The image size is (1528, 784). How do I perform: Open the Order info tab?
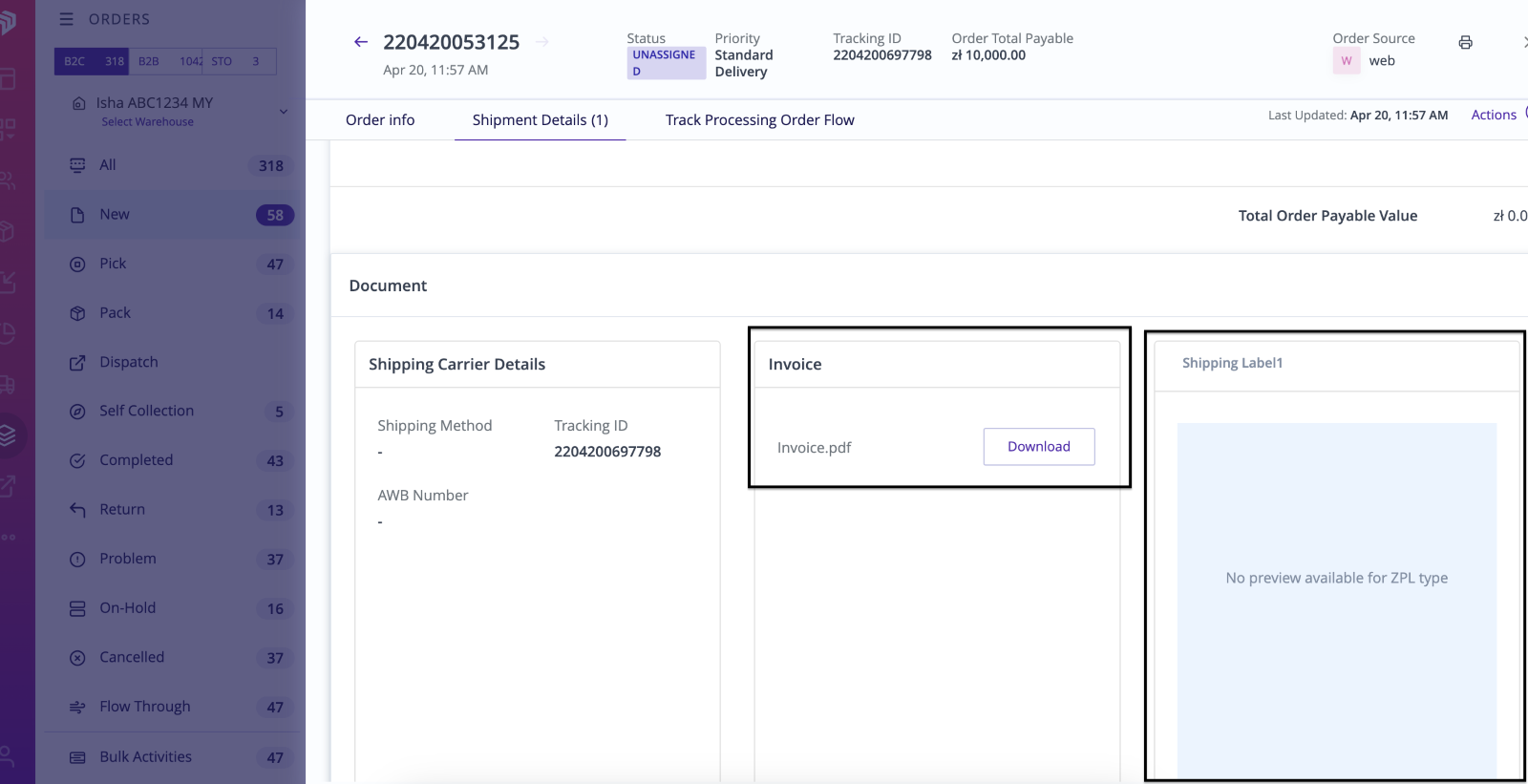380,120
